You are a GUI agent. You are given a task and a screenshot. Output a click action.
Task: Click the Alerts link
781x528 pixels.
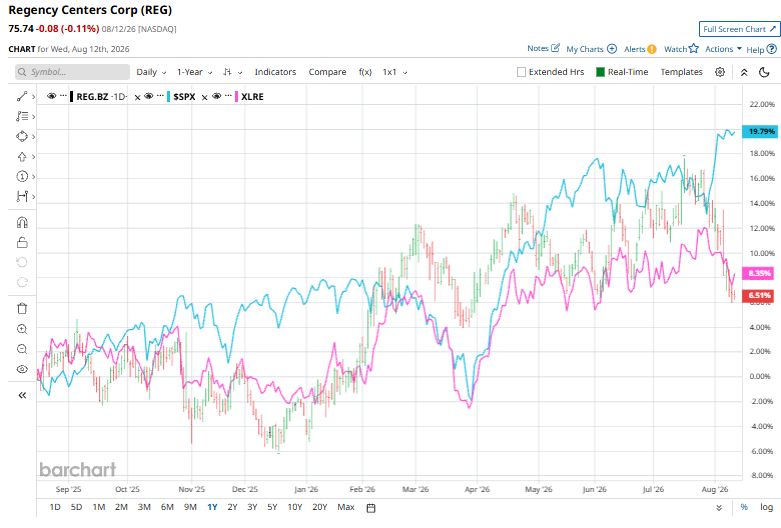[x=635, y=49]
